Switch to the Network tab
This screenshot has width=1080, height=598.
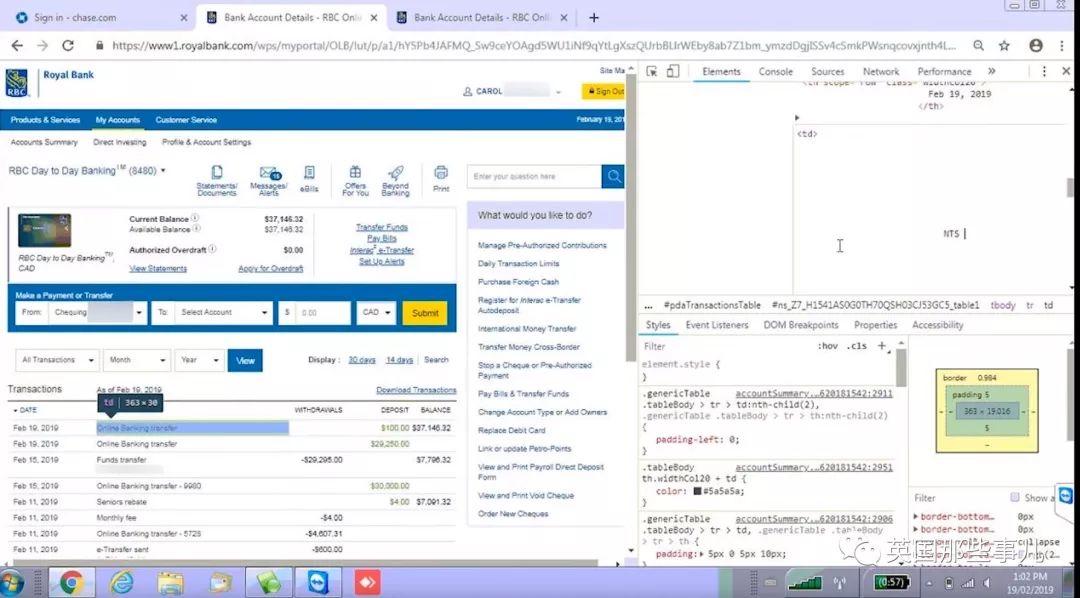pos(881,72)
